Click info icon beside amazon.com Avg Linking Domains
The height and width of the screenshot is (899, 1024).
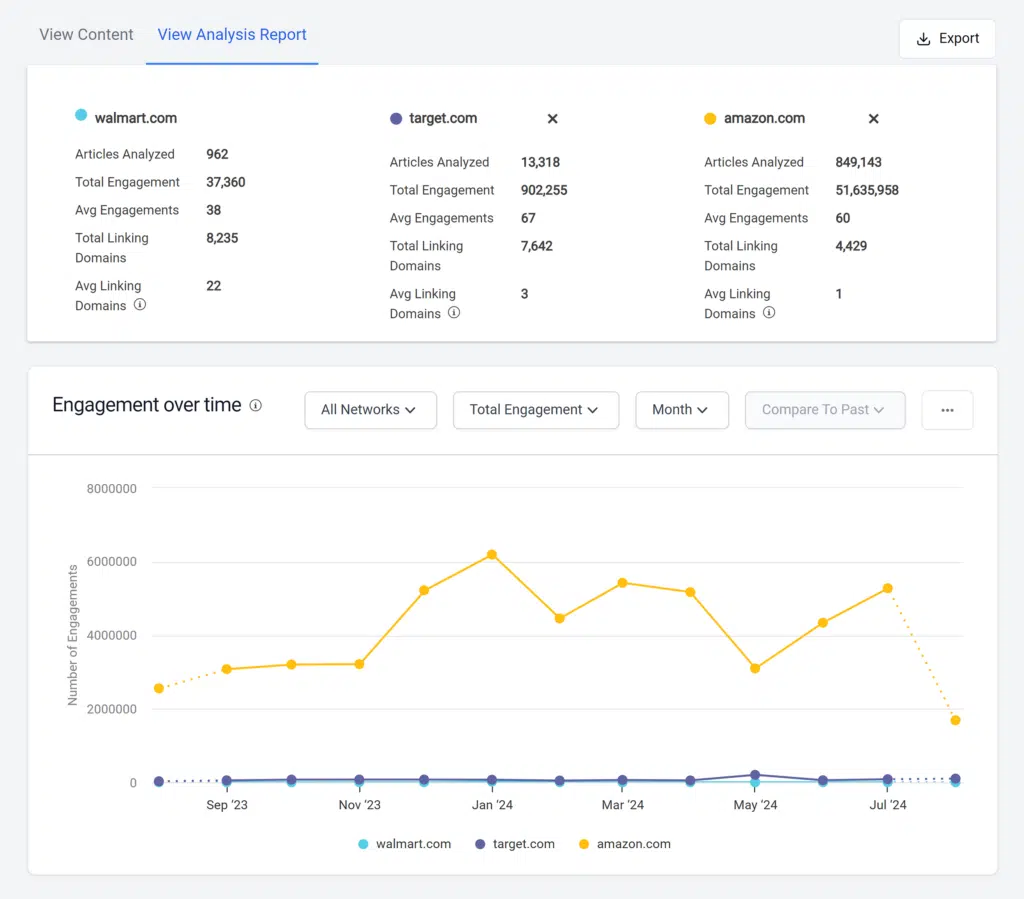point(769,313)
